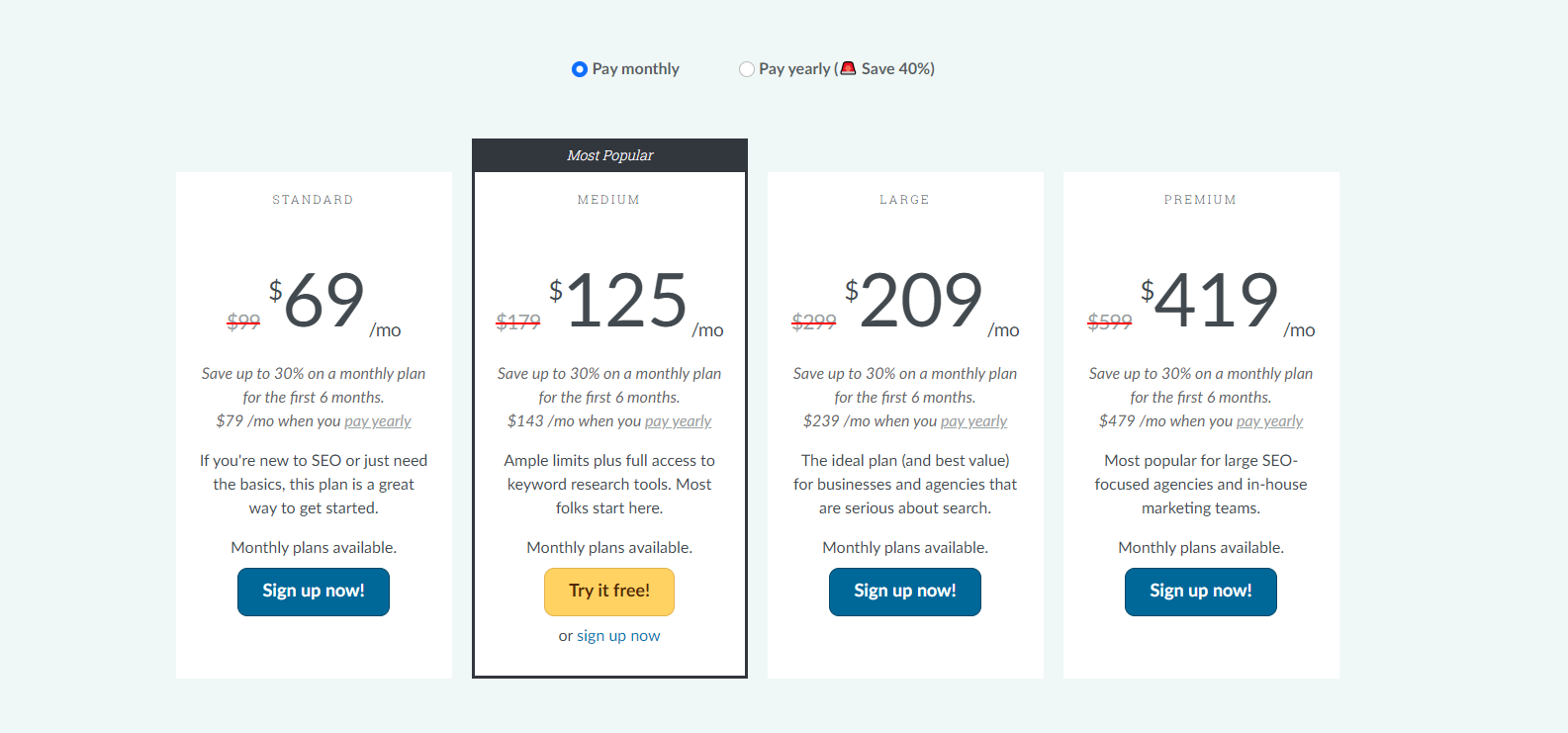Click the Most Popular banner
The height and width of the screenshot is (733, 1568).
609,155
